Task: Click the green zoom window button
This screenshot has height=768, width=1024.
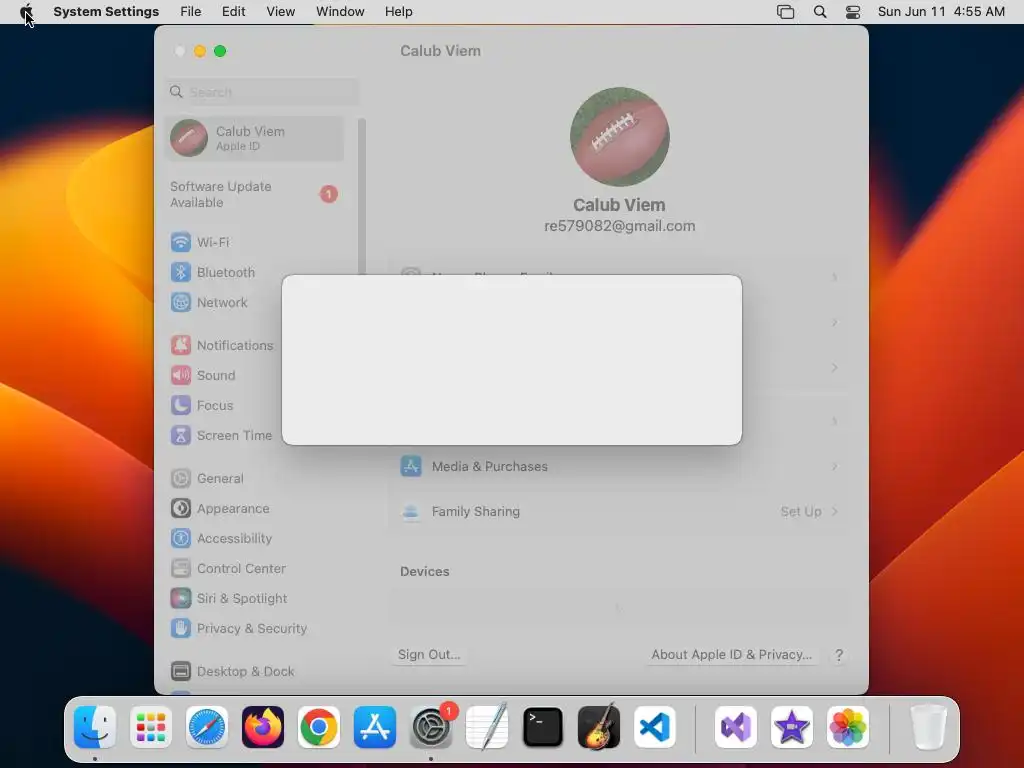Action: click(220, 51)
